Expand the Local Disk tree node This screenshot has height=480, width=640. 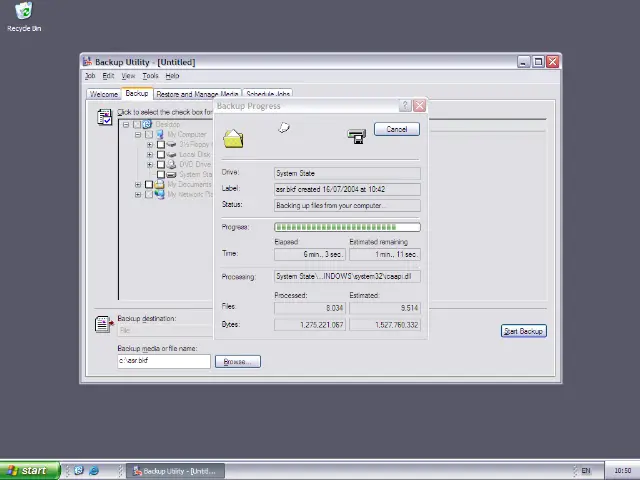(149, 155)
